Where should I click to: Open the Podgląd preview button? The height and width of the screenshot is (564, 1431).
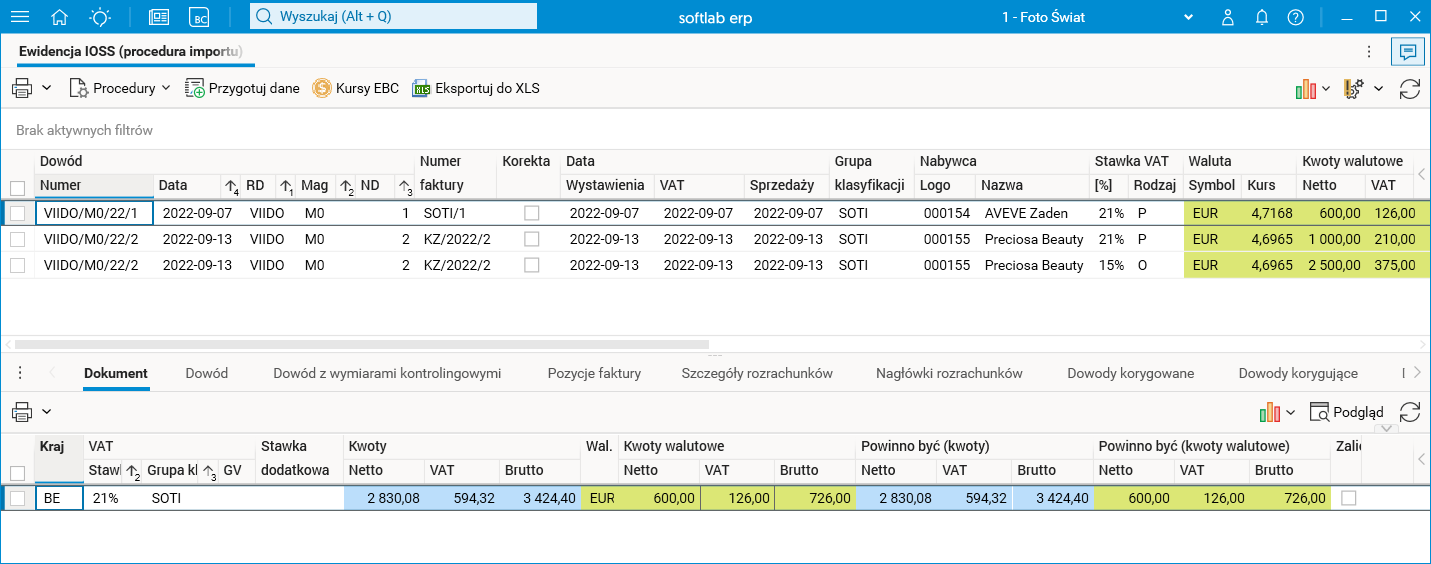pyautogui.click(x=1346, y=412)
